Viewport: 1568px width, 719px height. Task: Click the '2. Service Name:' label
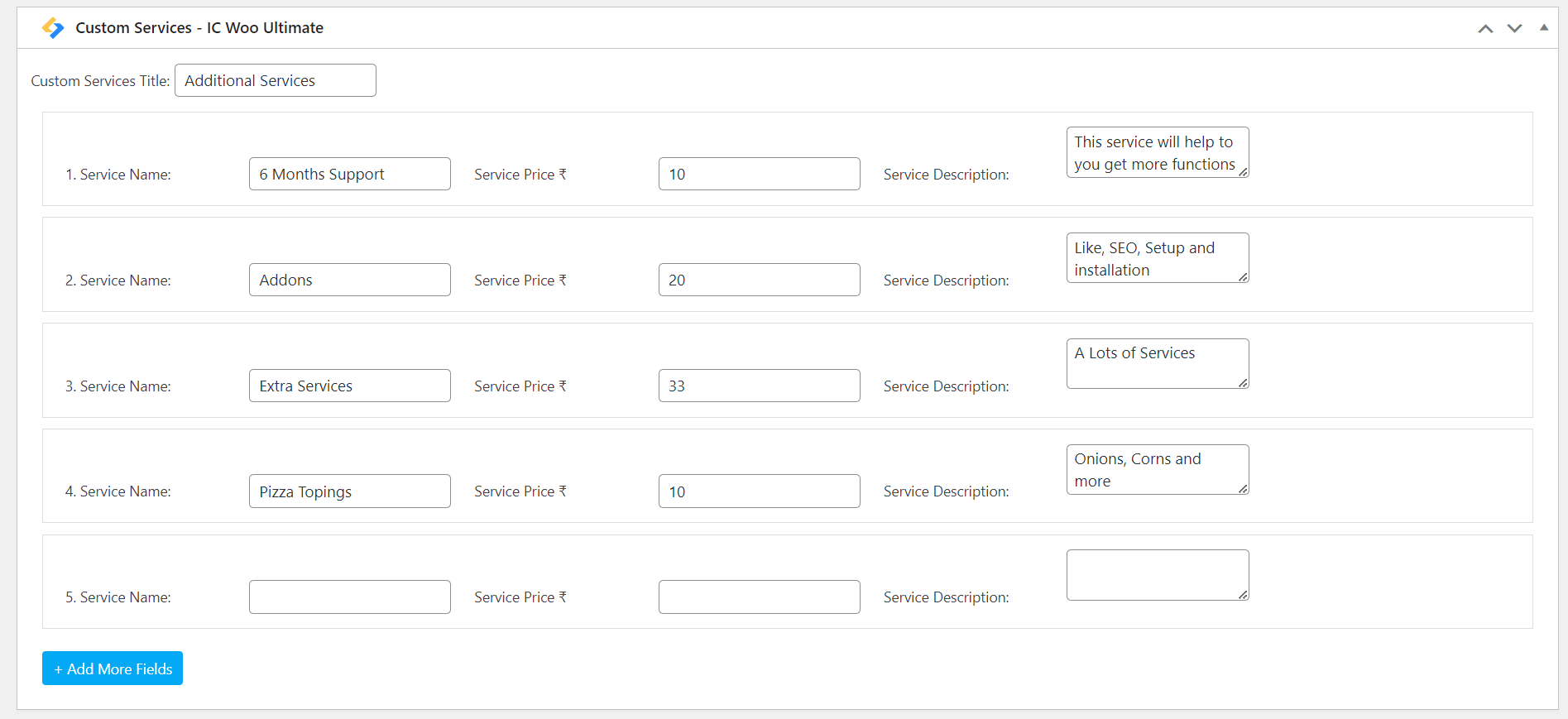[118, 280]
